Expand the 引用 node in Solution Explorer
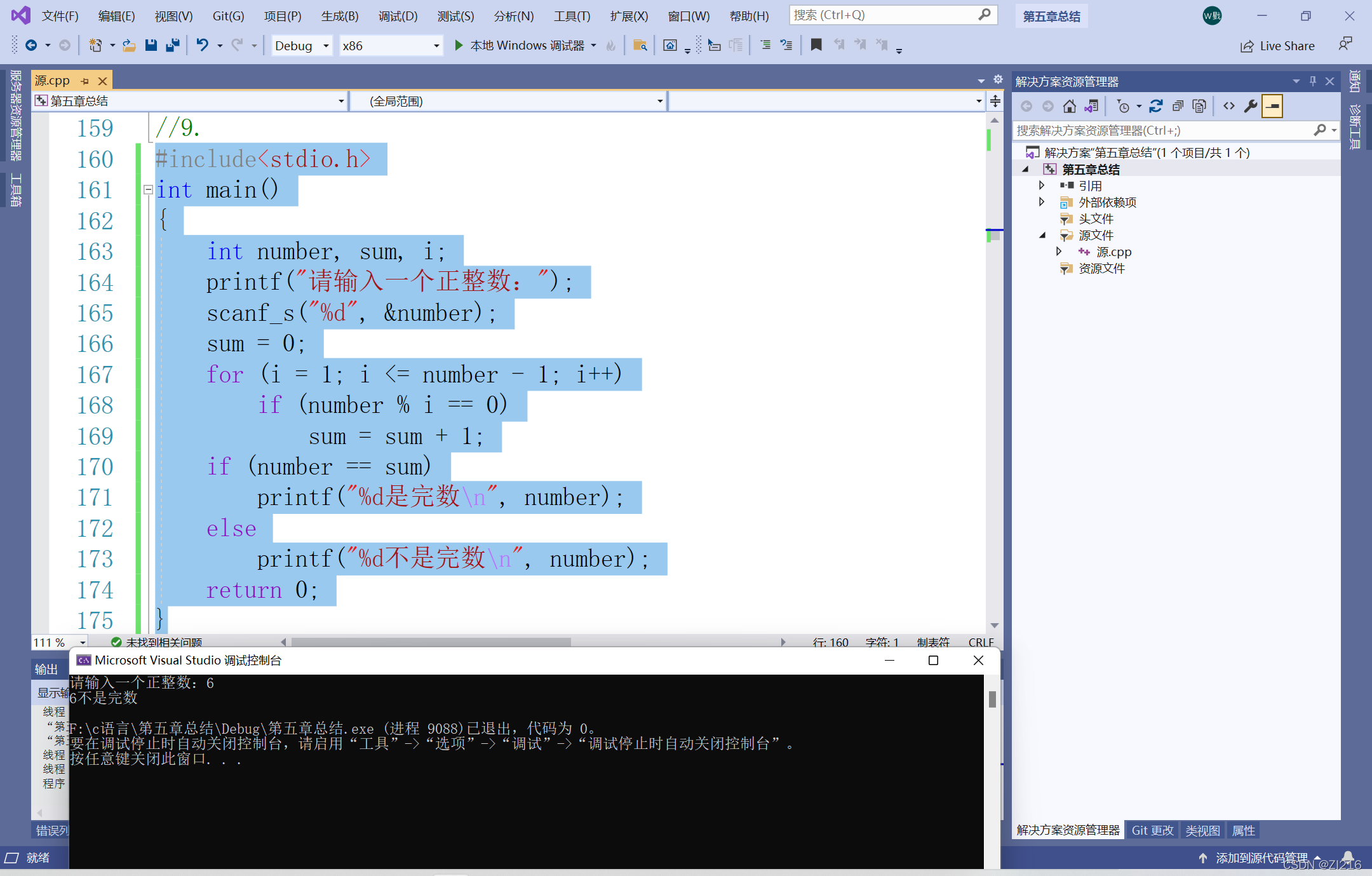The height and width of the screenshot is (876, 1372). point(1042,185)
